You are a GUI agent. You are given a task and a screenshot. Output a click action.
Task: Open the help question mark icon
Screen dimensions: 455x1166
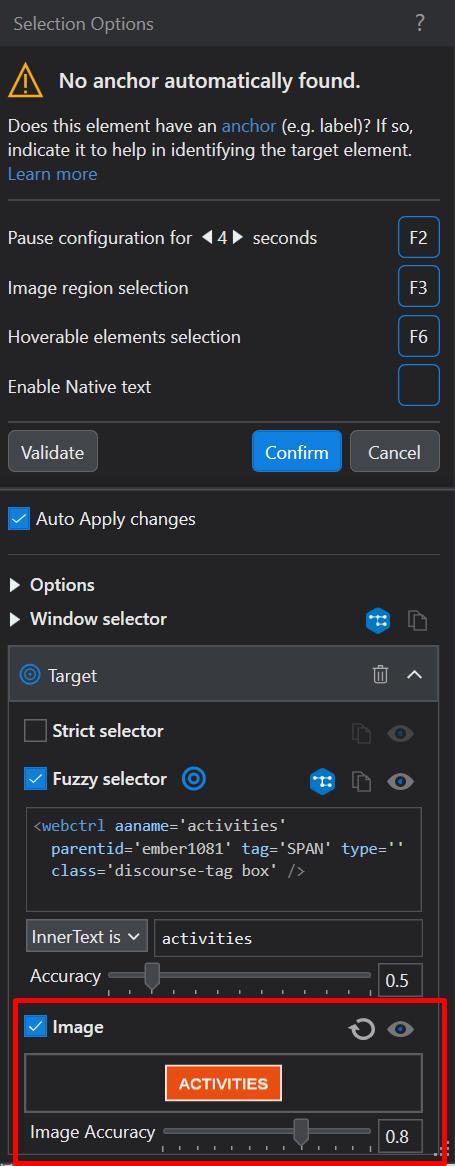(x=420, y=23)
